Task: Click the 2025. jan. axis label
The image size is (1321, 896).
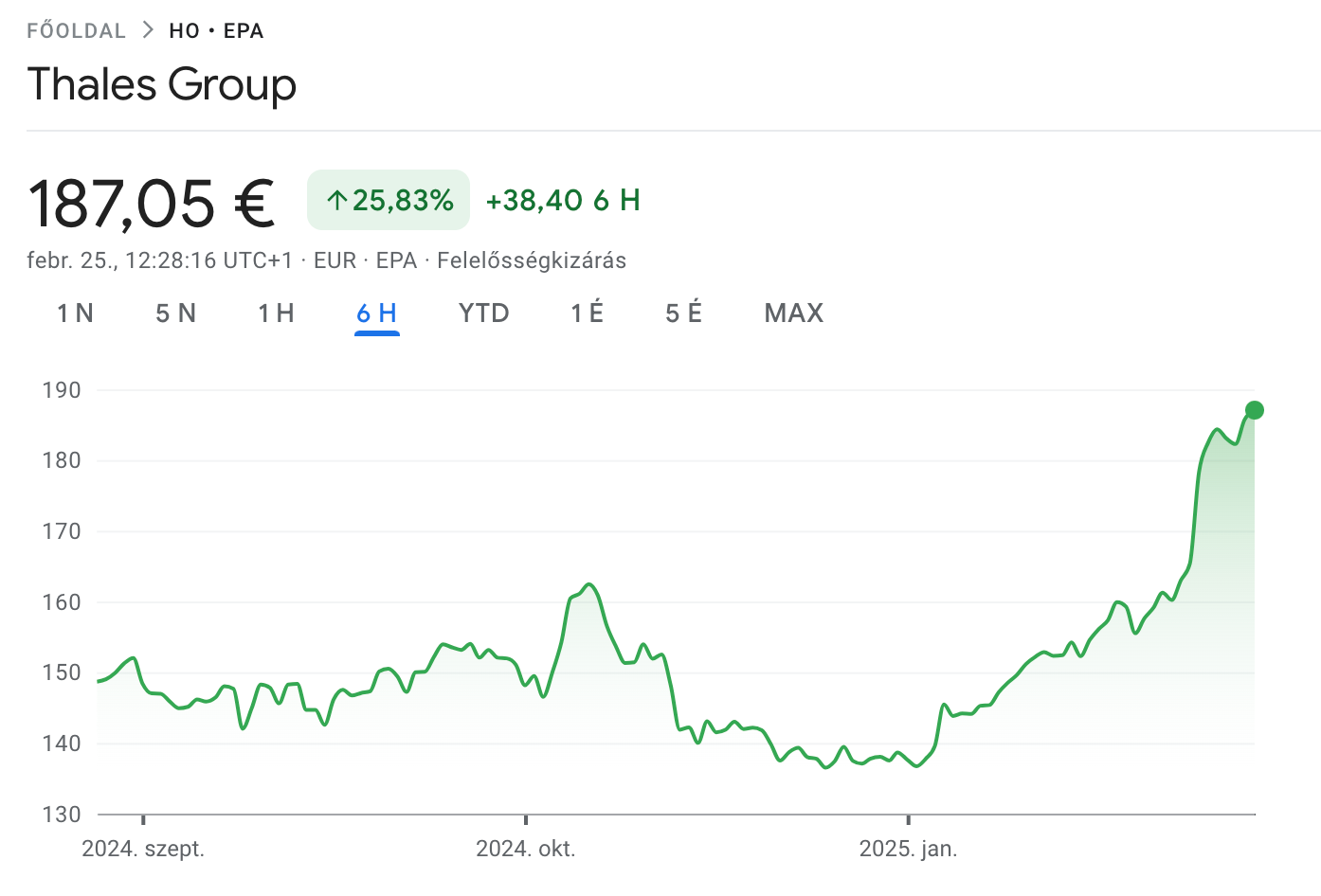Action: [909, 849]
